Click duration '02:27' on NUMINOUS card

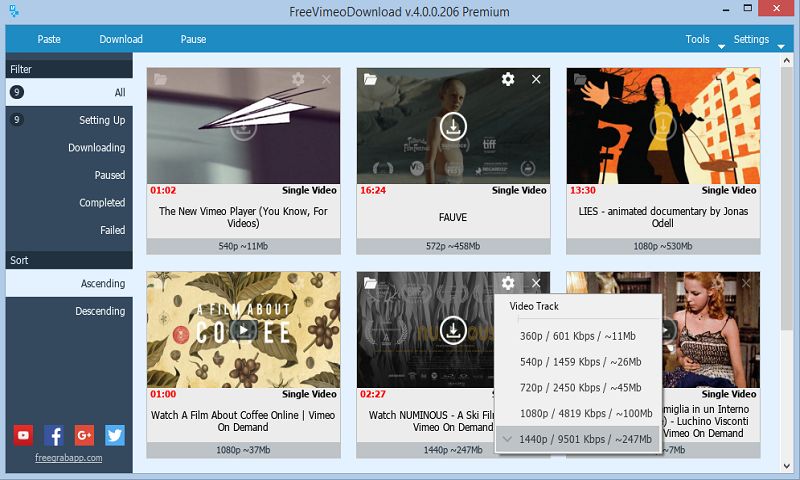pos(373,394)
